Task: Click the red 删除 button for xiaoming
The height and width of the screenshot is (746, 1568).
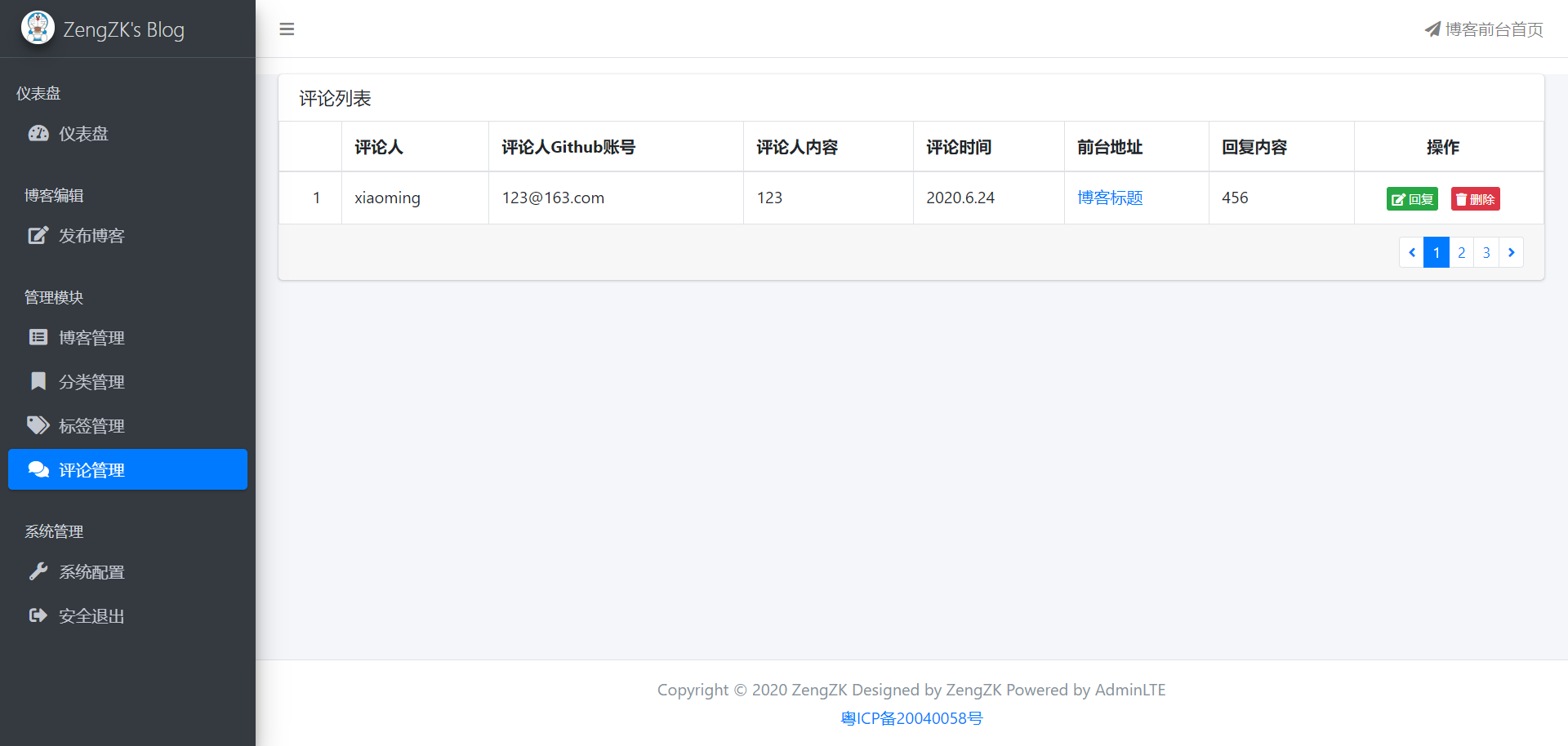Action: coord(1475,198)
